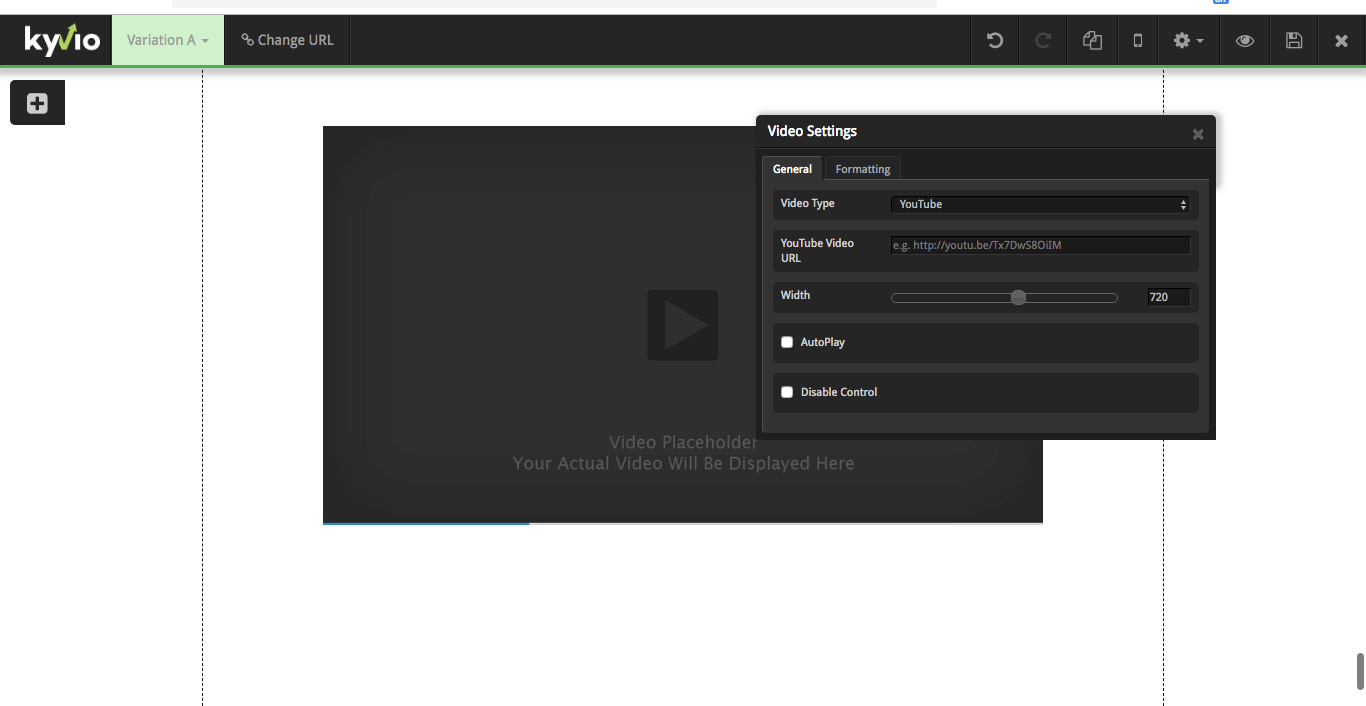Click the YouTube Video URL label
Viewport: 1366px width, 706px height.
coord(817,250)
